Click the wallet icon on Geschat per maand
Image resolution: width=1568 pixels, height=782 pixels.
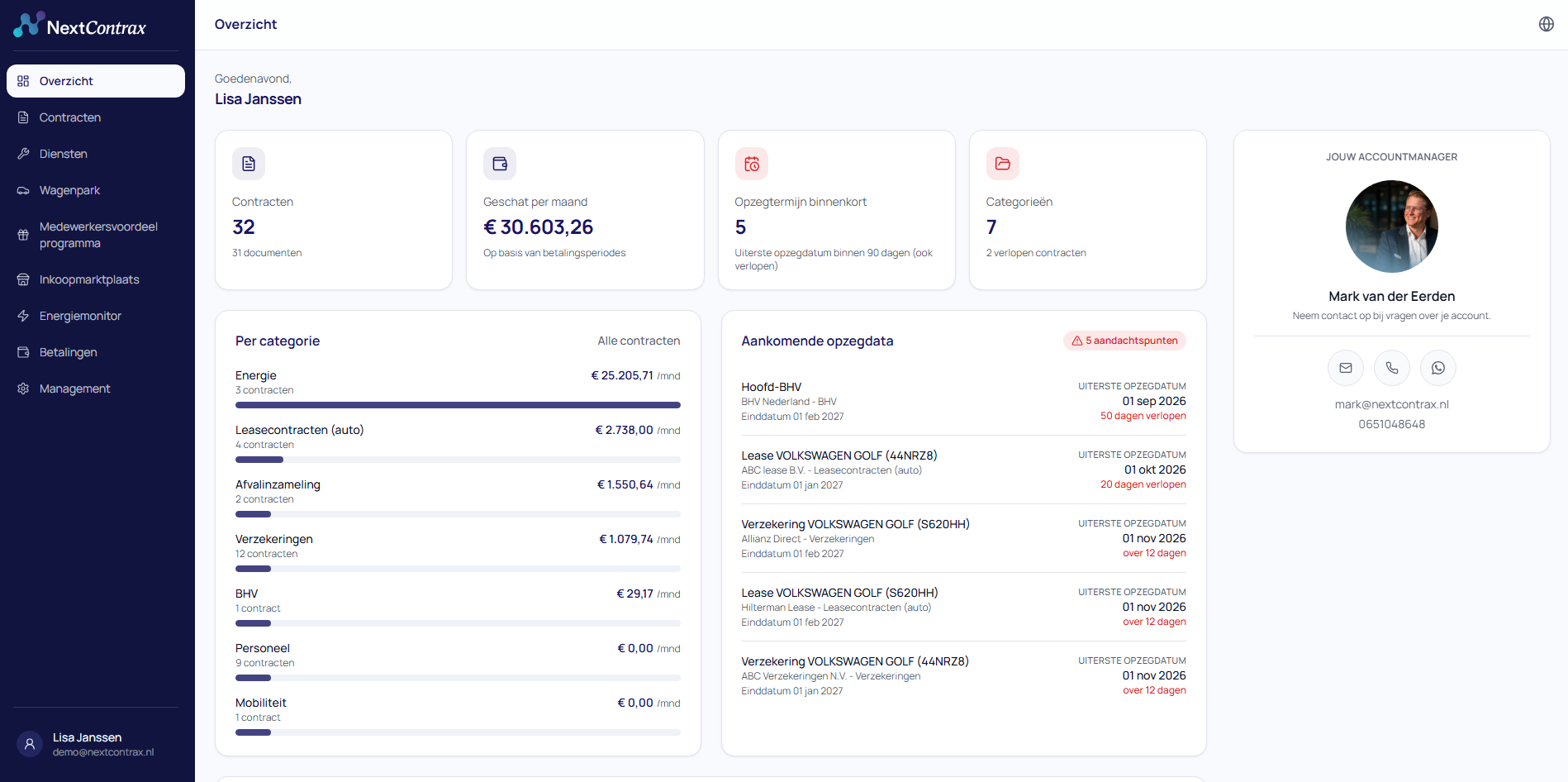click(500, 164)
